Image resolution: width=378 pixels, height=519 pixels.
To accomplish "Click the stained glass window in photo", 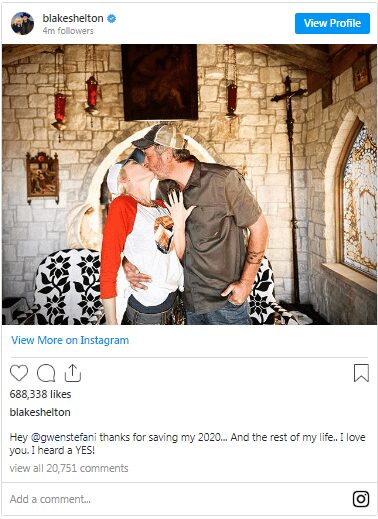I will point(358,202).
